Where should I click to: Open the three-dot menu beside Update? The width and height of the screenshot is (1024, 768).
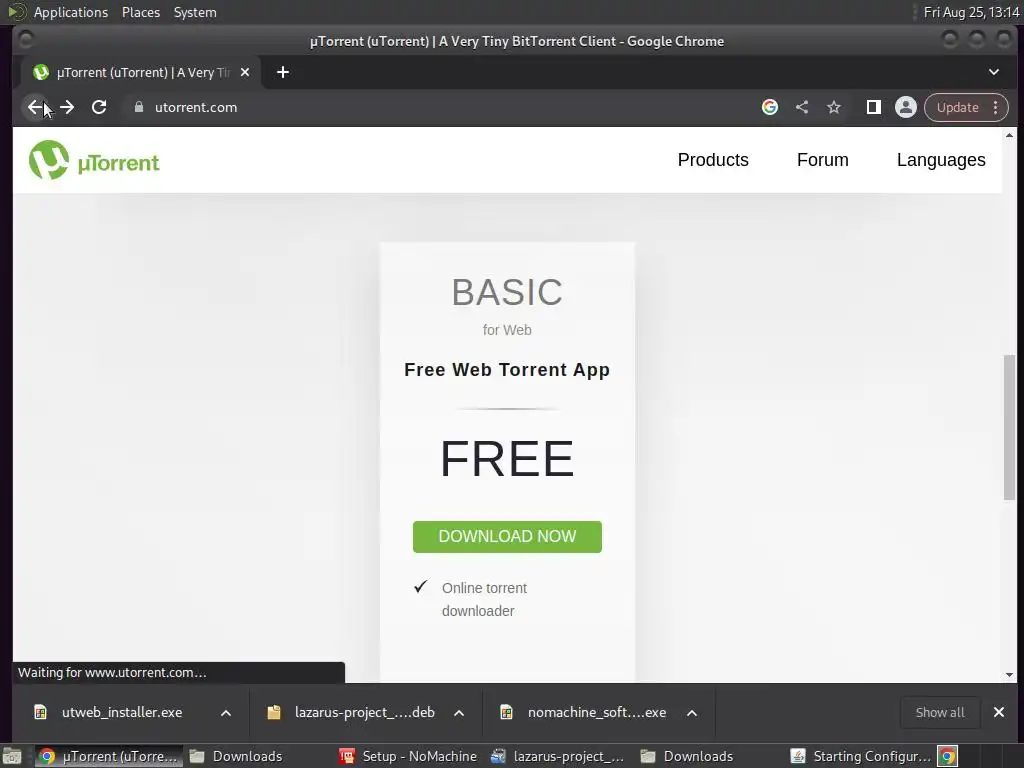pyautogui.click(x=995, y=107)
